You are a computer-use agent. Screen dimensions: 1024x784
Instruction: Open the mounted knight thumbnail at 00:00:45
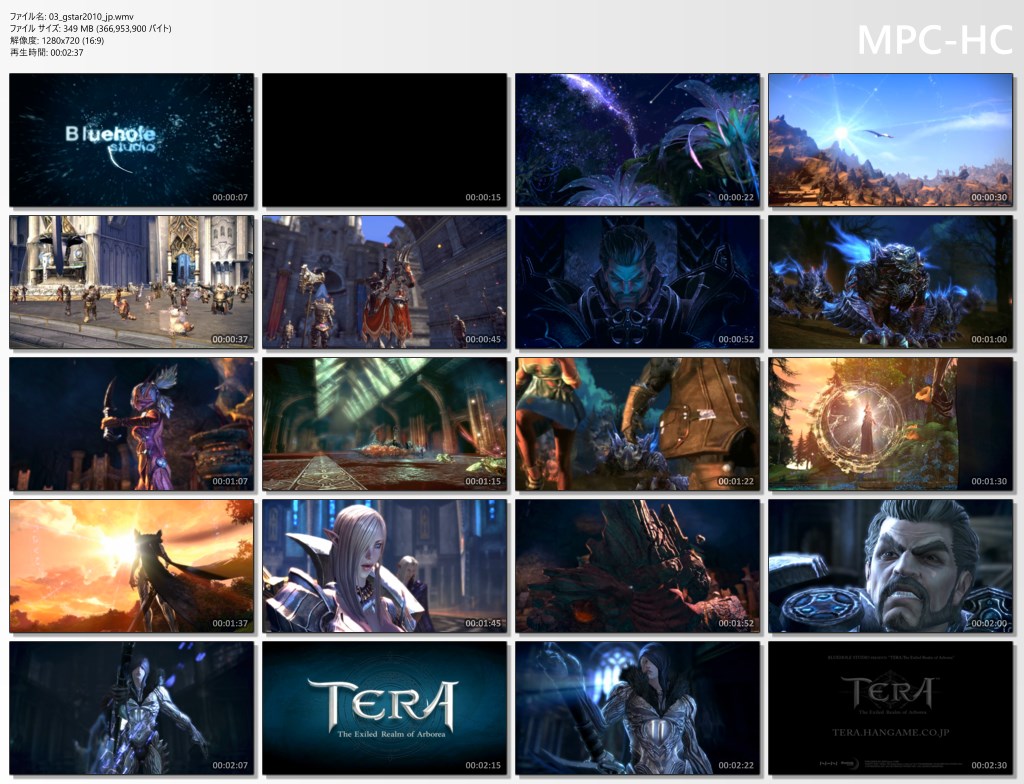click(x=385, y=282)
